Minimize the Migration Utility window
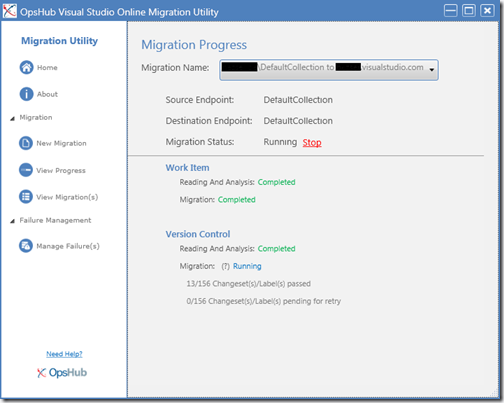The height and width of the screenshot is (403, 504). (x=451, y=11)
